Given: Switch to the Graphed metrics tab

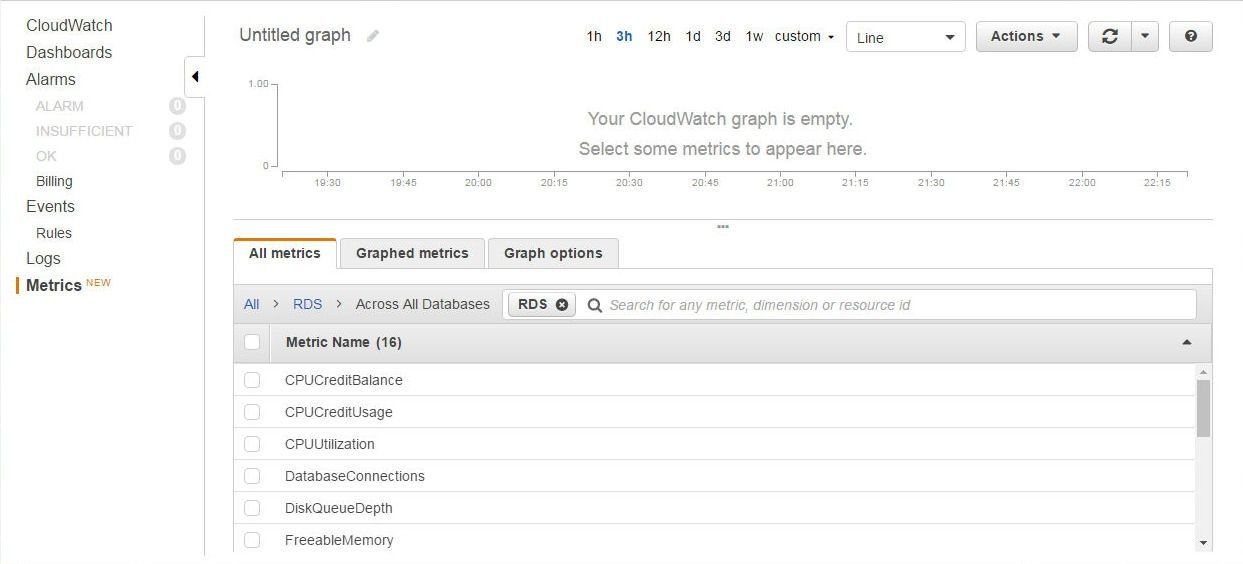Looking at the screenshot, I should tap(412, 253).
